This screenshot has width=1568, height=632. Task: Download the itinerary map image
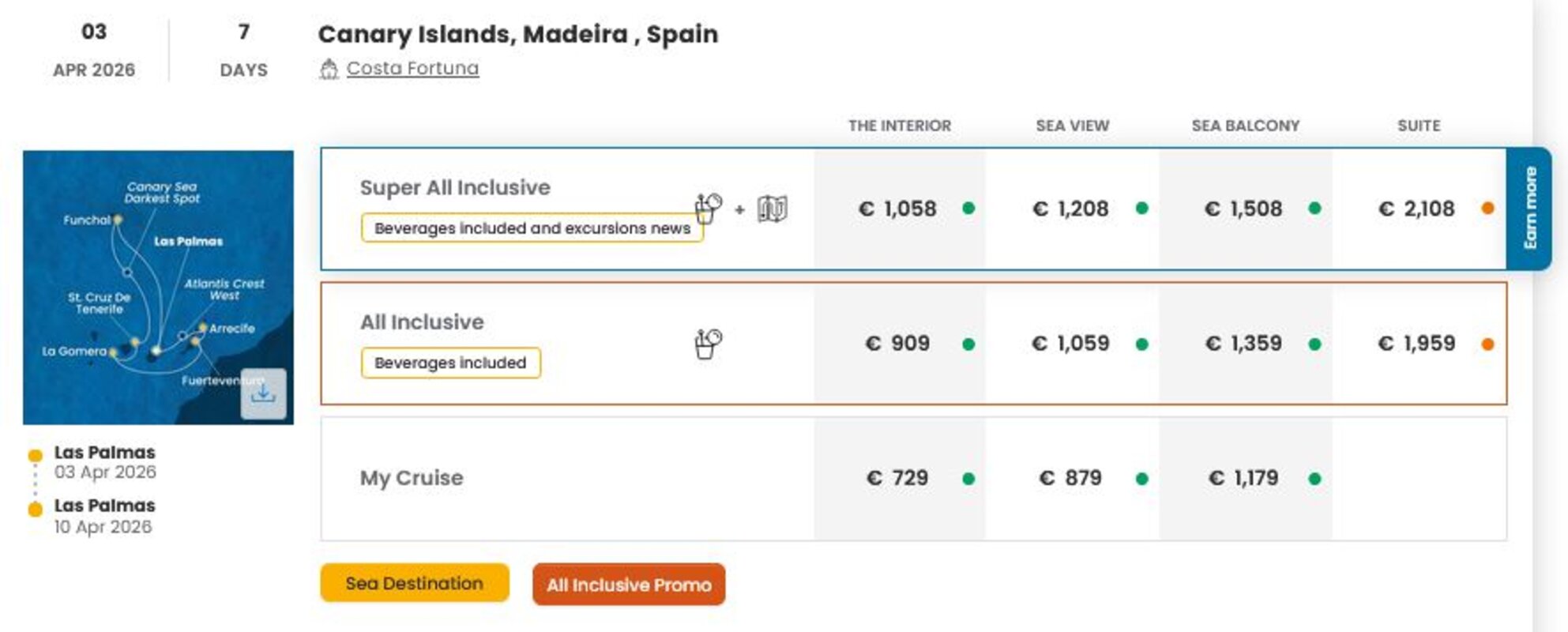263,393
